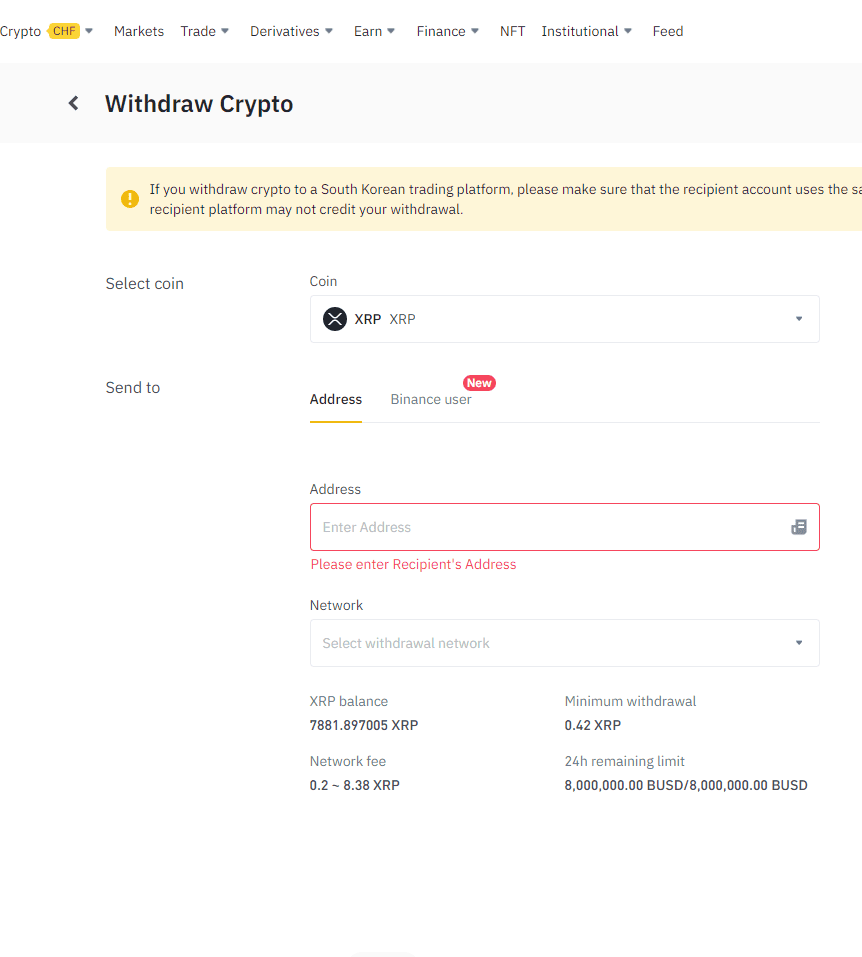Click the XRP coin logo icon
This screenshot has height=957, width=862.
[x=334, y=319]
